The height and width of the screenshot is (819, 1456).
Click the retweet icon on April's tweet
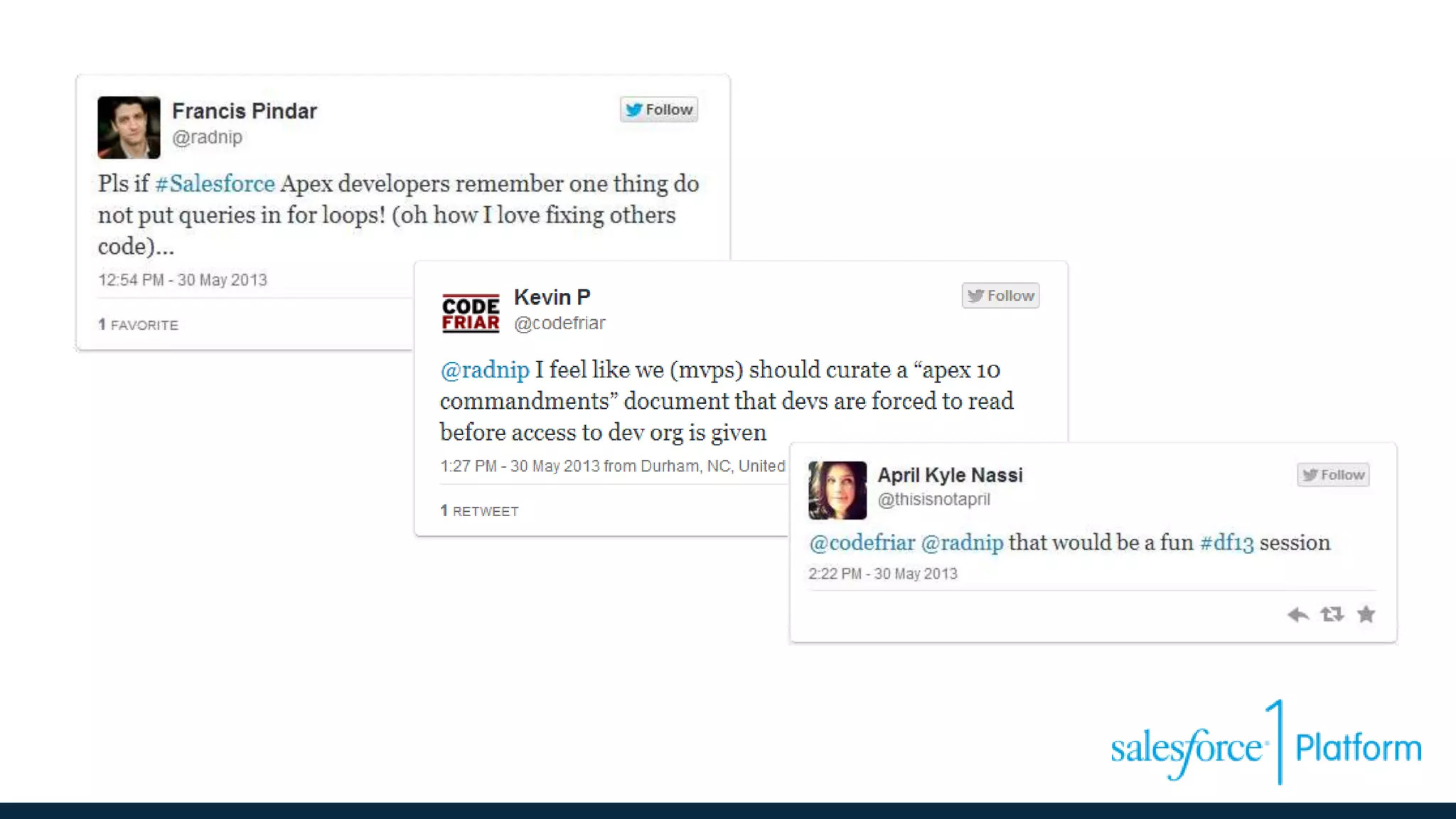point(1332,614)
